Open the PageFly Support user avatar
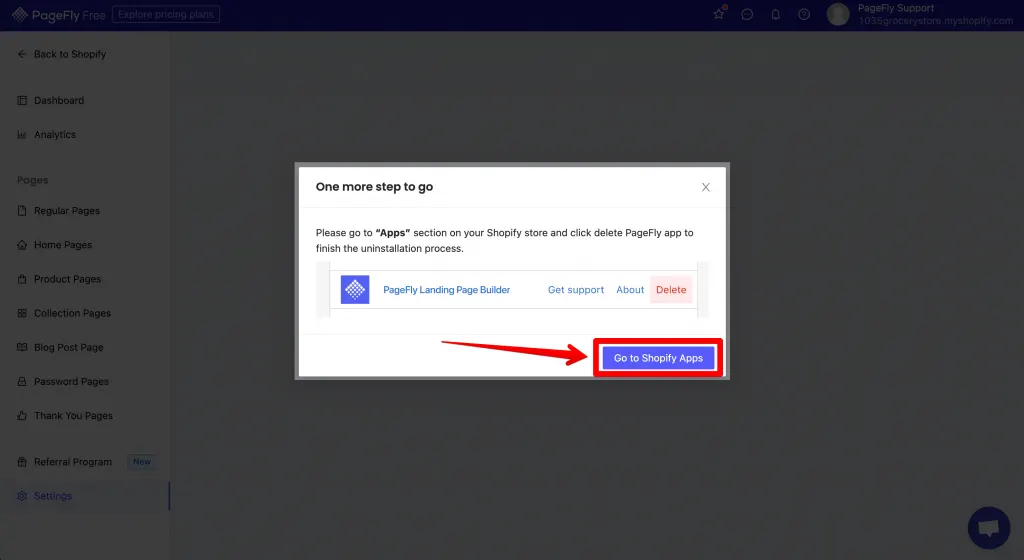The image size is (1024, 560). (837, 14)
